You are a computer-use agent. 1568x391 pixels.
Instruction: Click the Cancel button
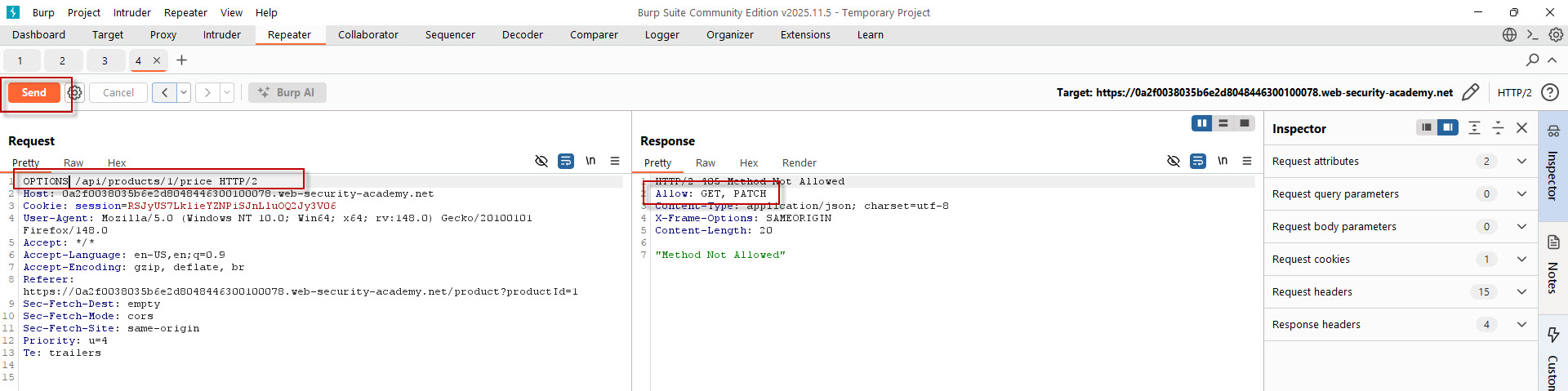point(118,93)
